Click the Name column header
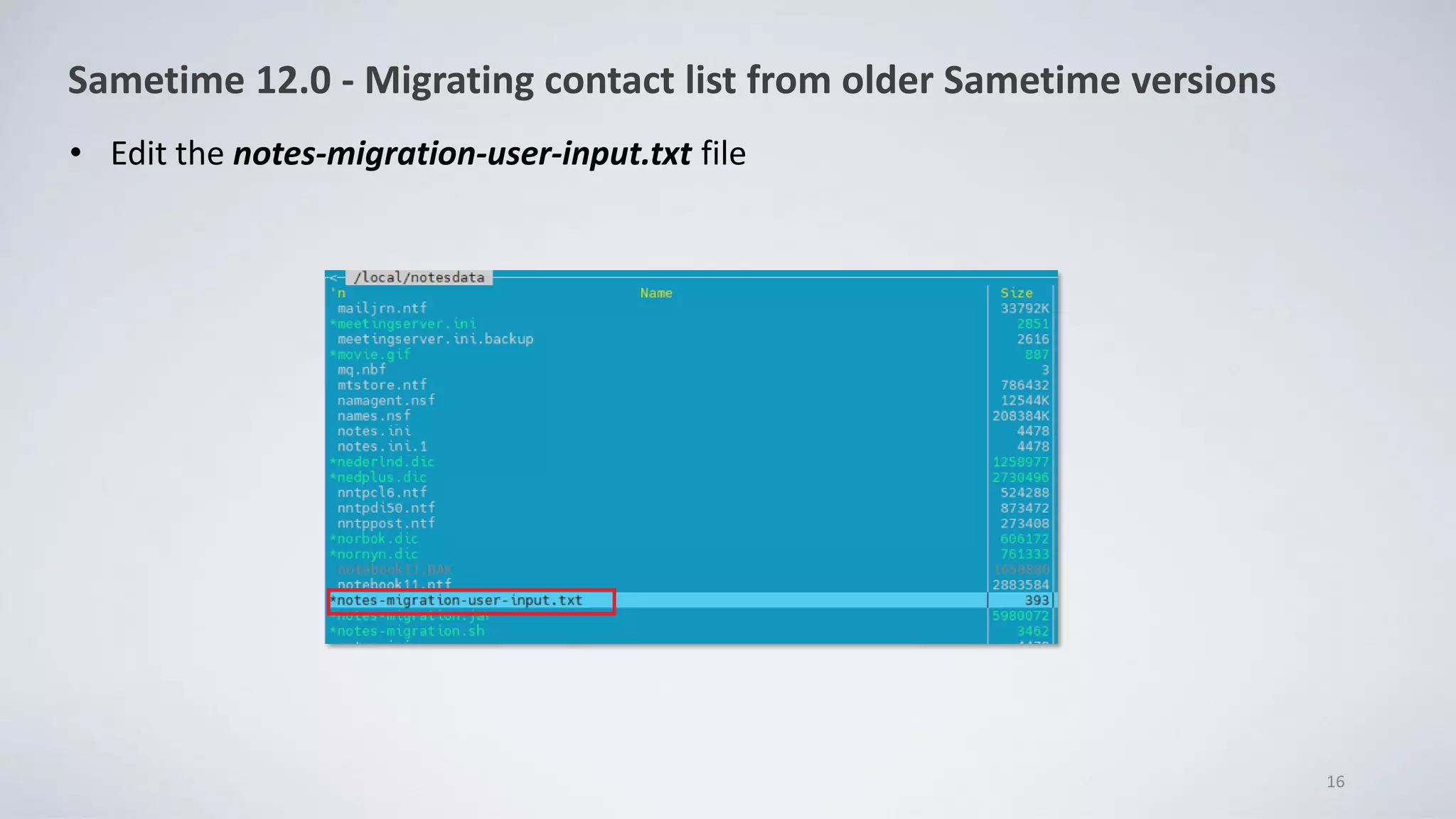 [656, 293]
